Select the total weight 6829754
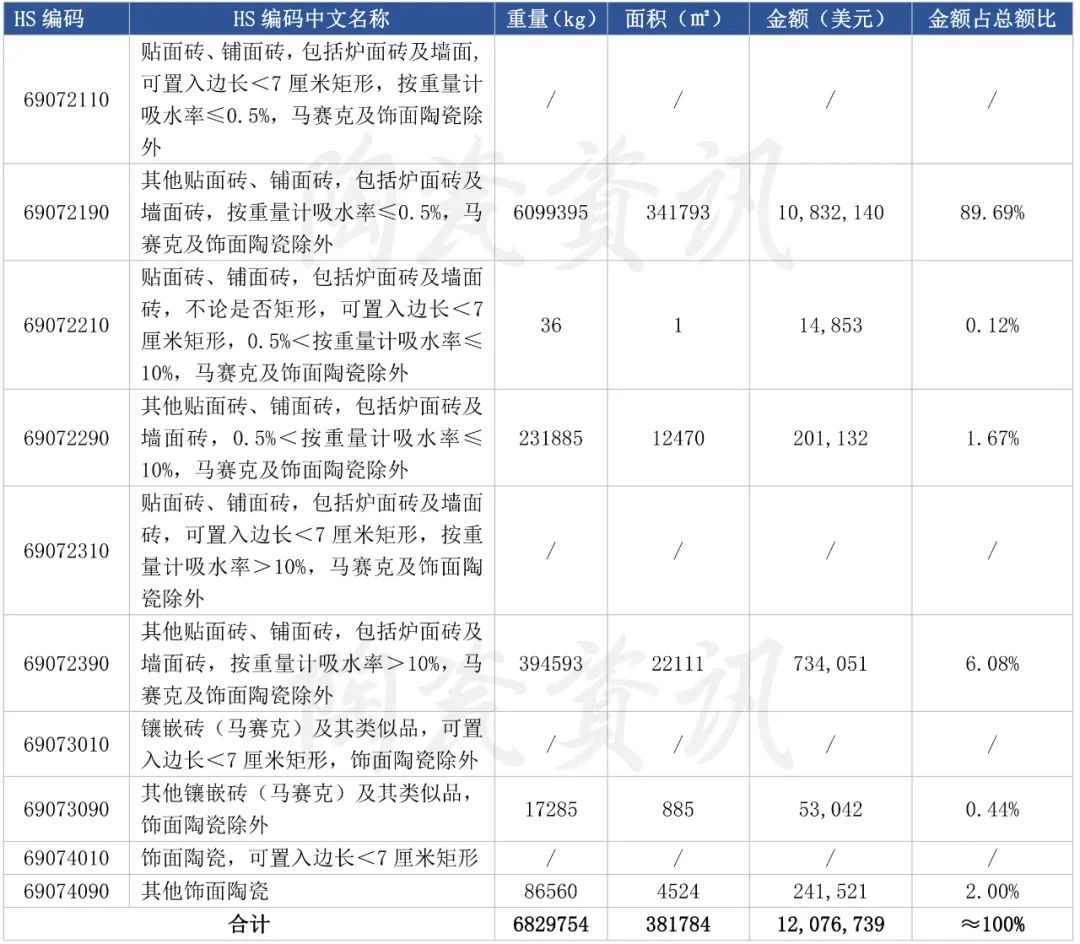Image resolution: width=1080 pixels, height=944 pixels. (551, 924)
